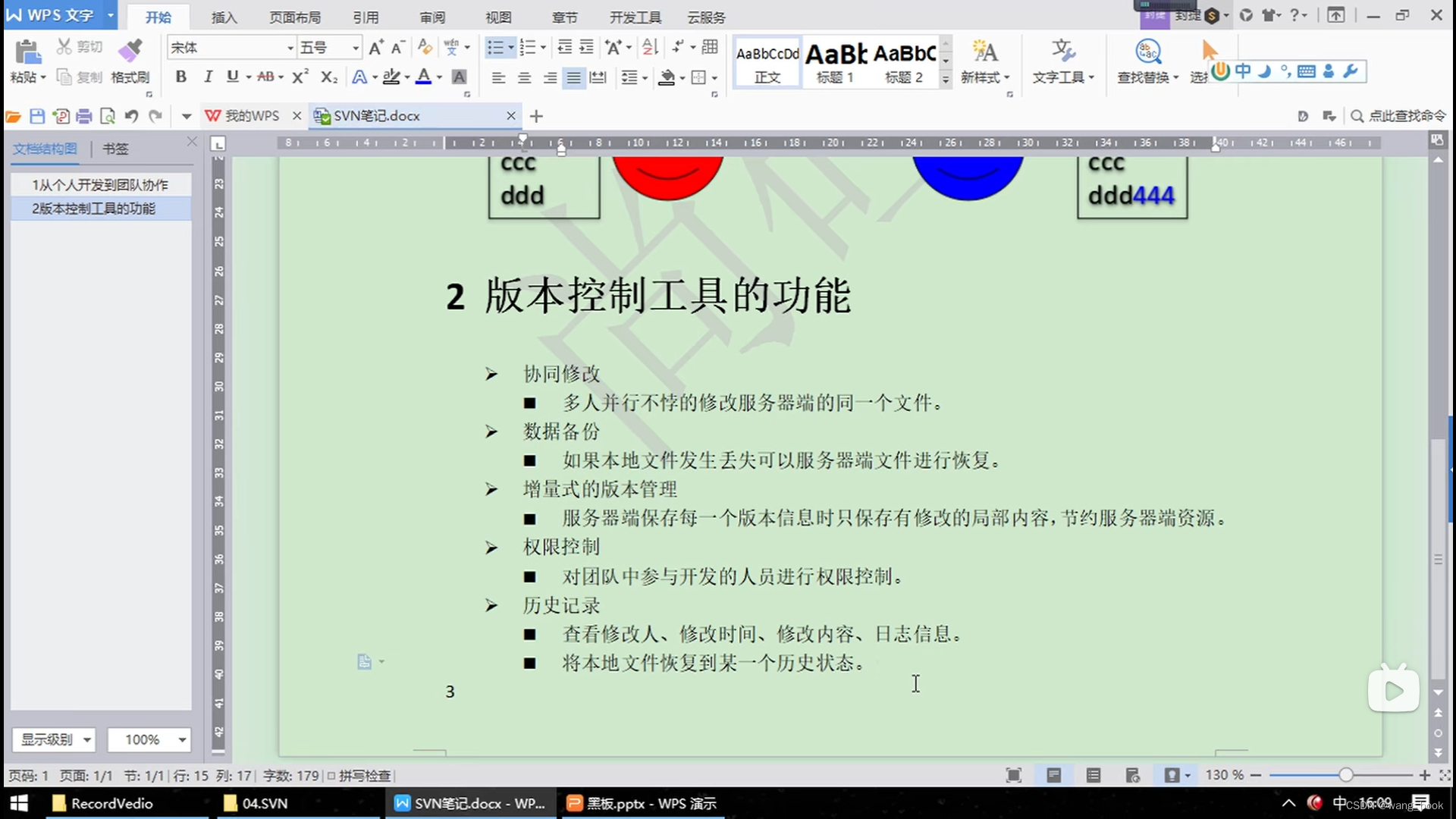
Task: Toggle underline formatting
Action: 234,77
